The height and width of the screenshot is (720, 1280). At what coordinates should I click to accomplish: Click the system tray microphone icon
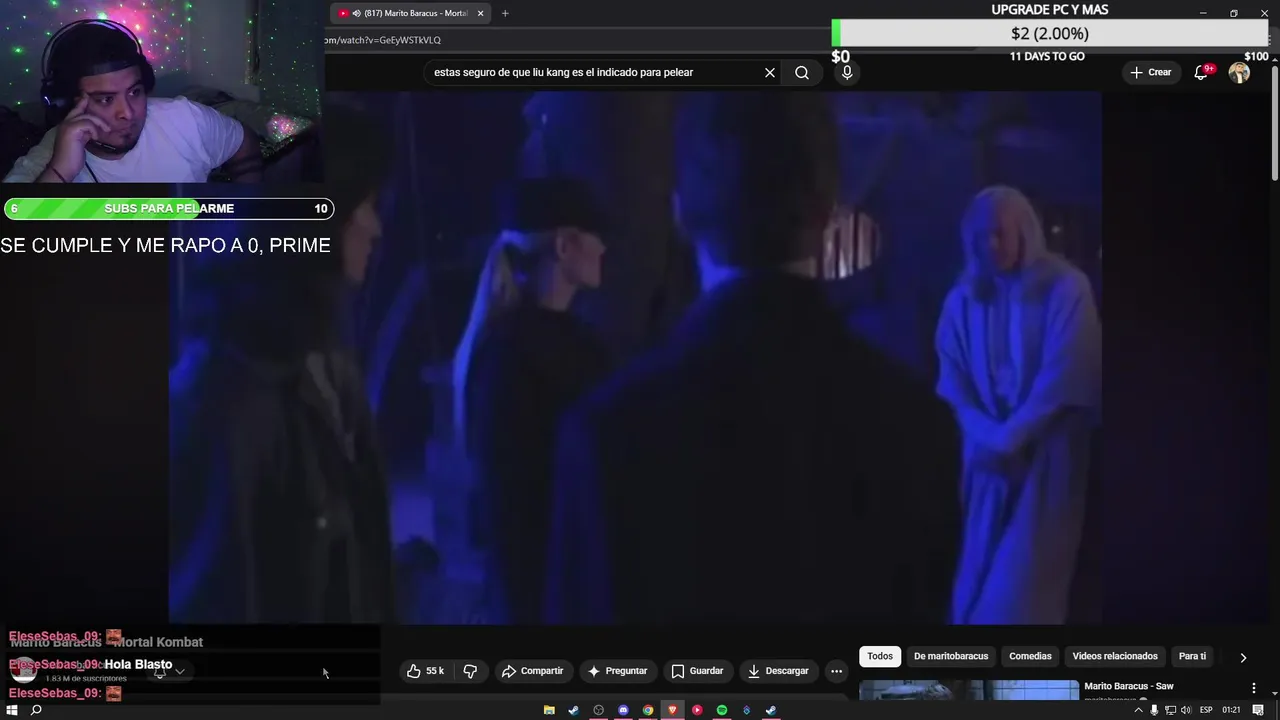click(1154, 710)
